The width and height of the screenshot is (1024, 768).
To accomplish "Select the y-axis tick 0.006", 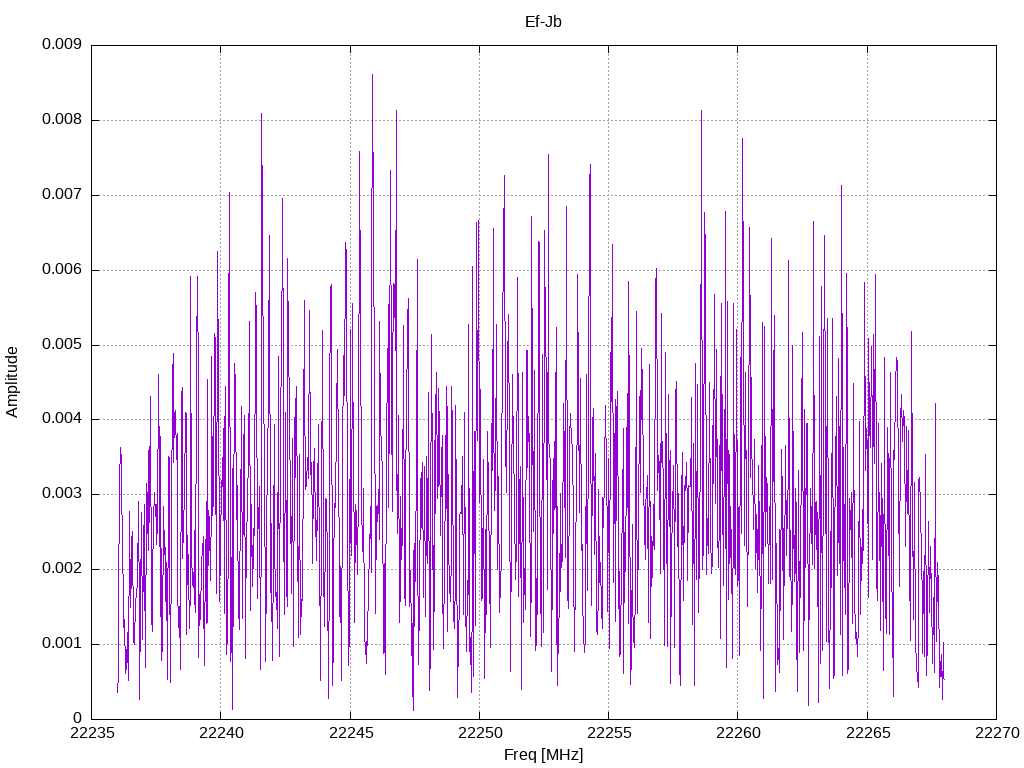I will [62, 269].
